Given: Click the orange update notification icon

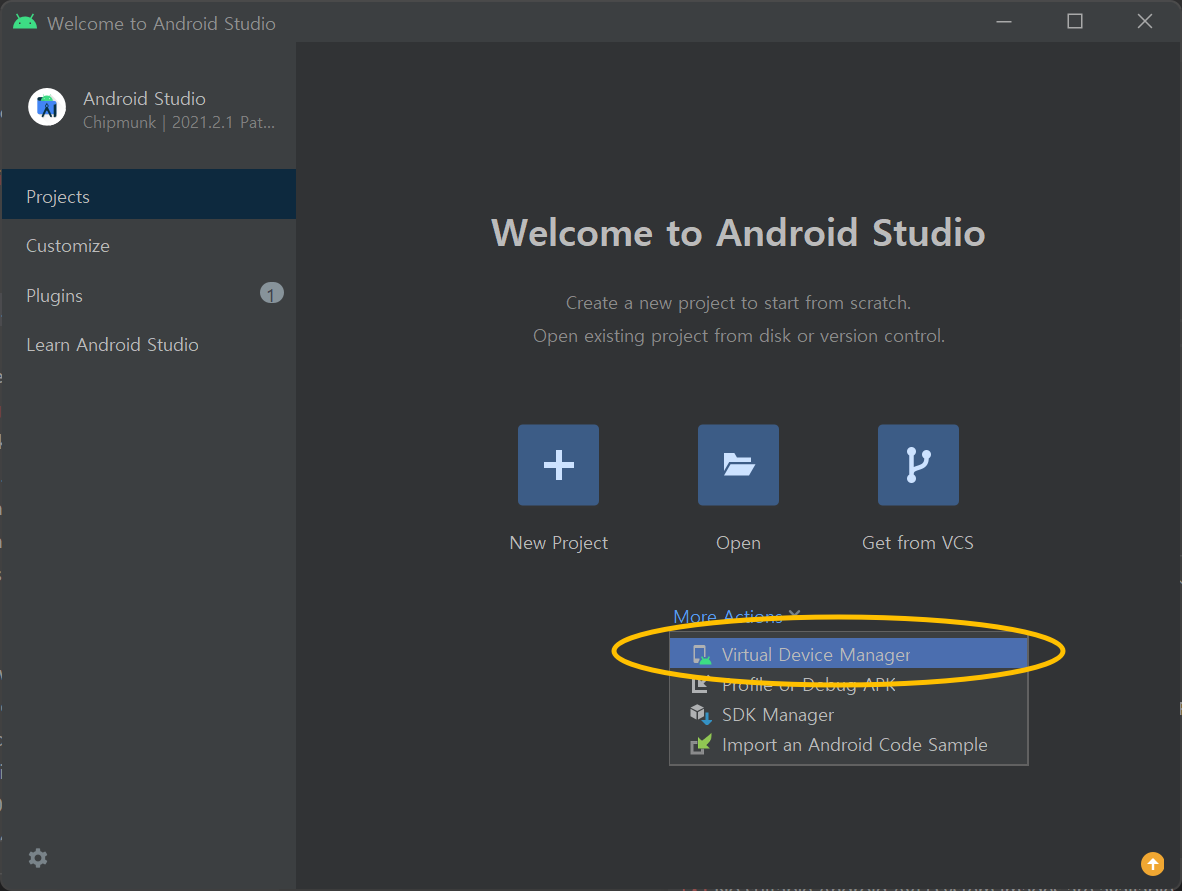Looking at the screenshot, I should [x=1152, y=864].
